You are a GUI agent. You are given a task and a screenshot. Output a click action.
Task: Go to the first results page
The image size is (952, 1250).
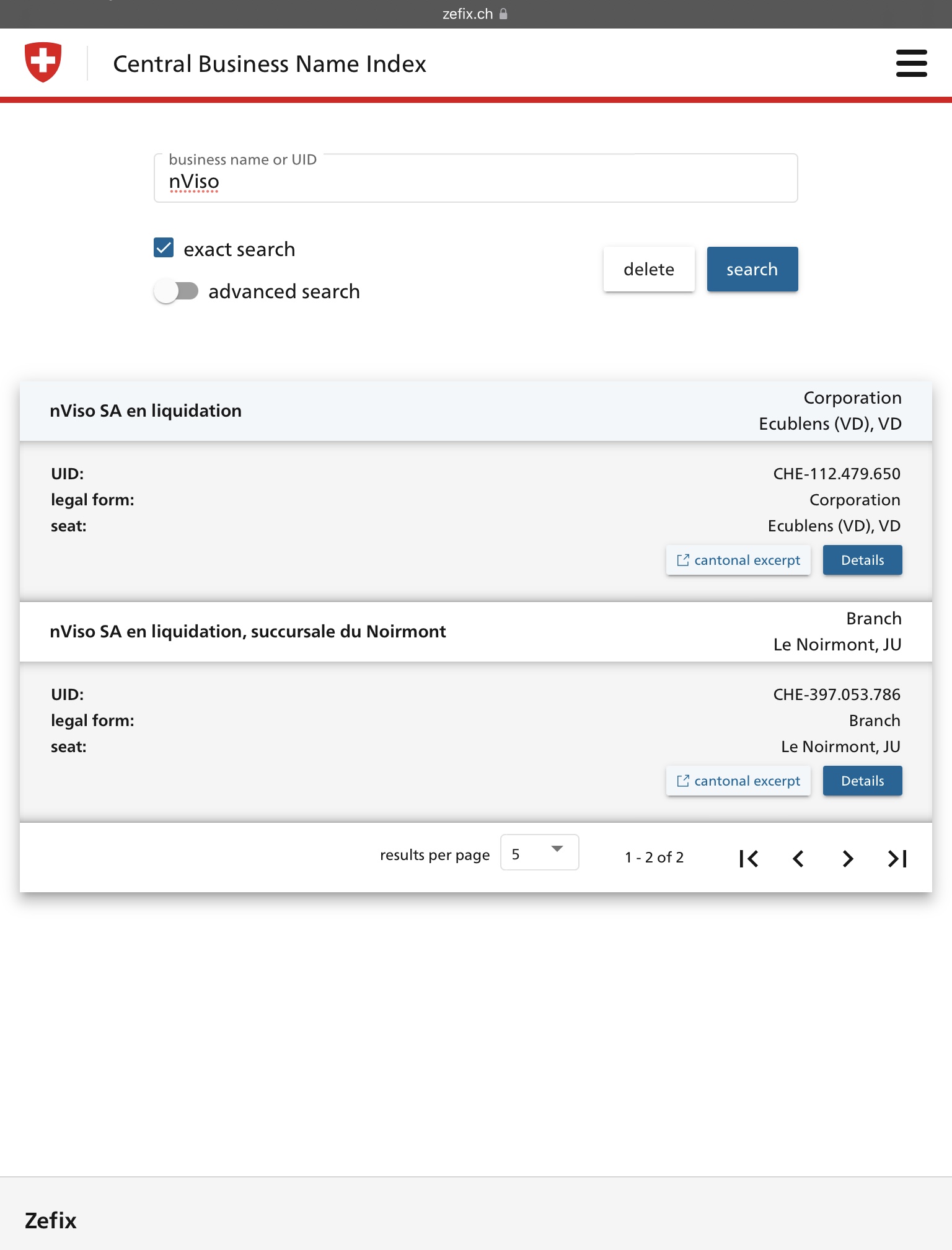pos(749,858)
